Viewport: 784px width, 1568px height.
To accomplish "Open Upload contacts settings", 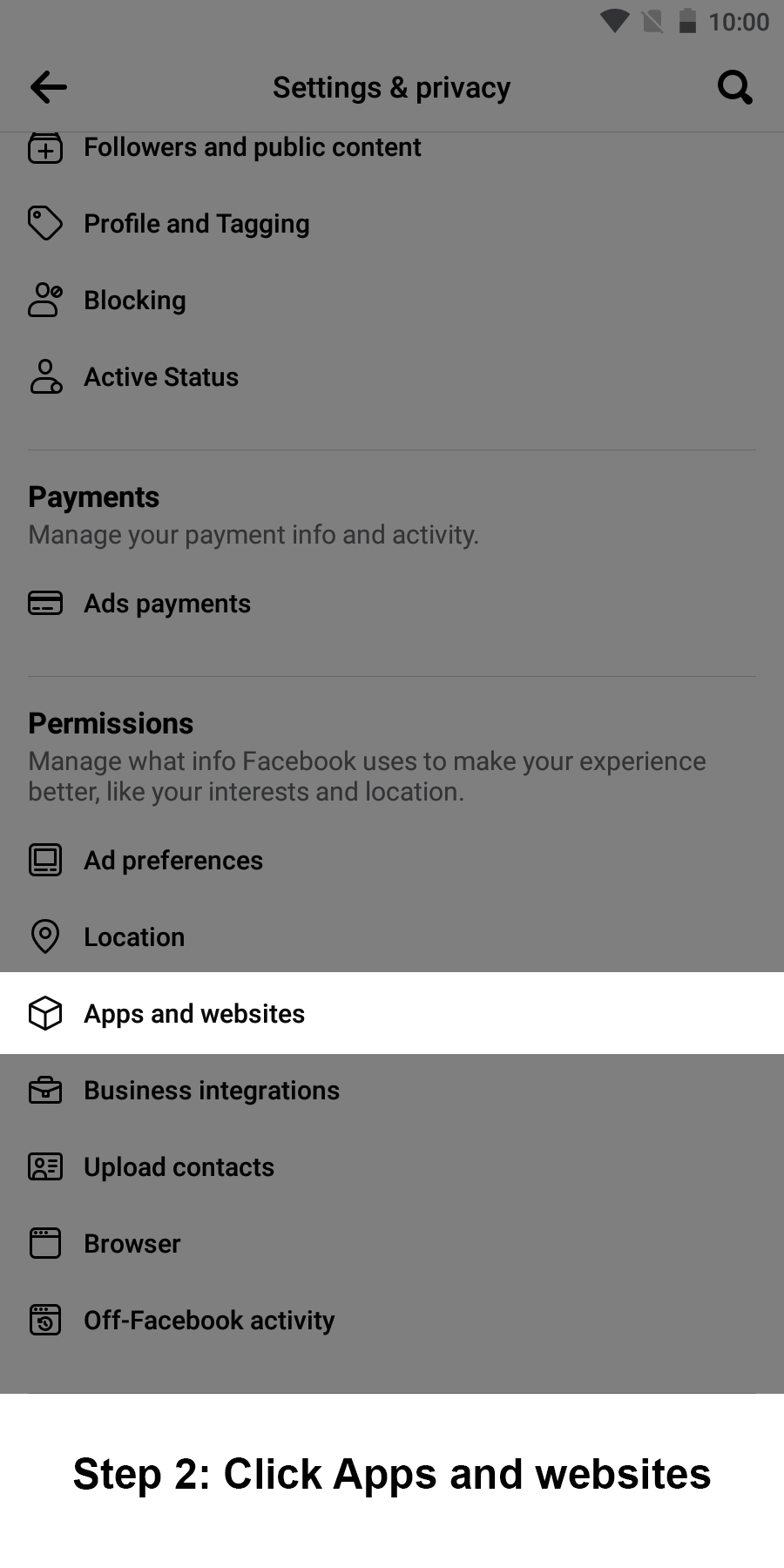I will tap(179, 1167).
